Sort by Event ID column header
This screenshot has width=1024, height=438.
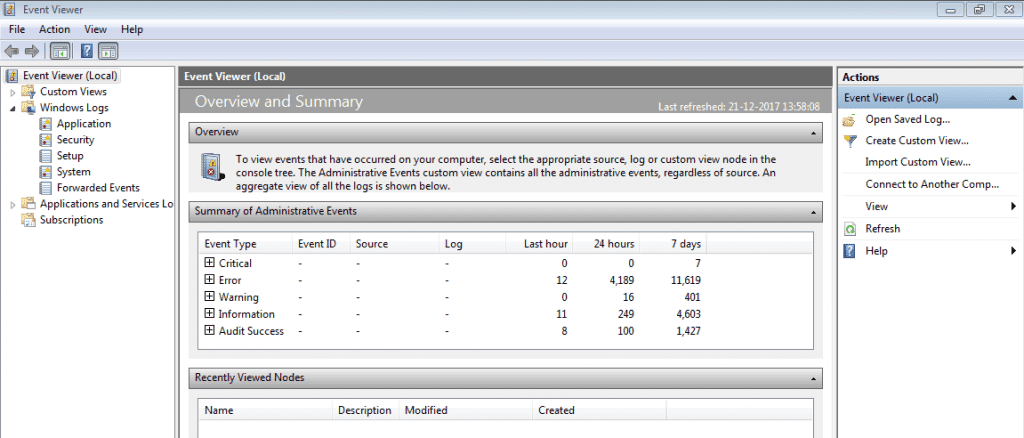click(x=316, y=244)
